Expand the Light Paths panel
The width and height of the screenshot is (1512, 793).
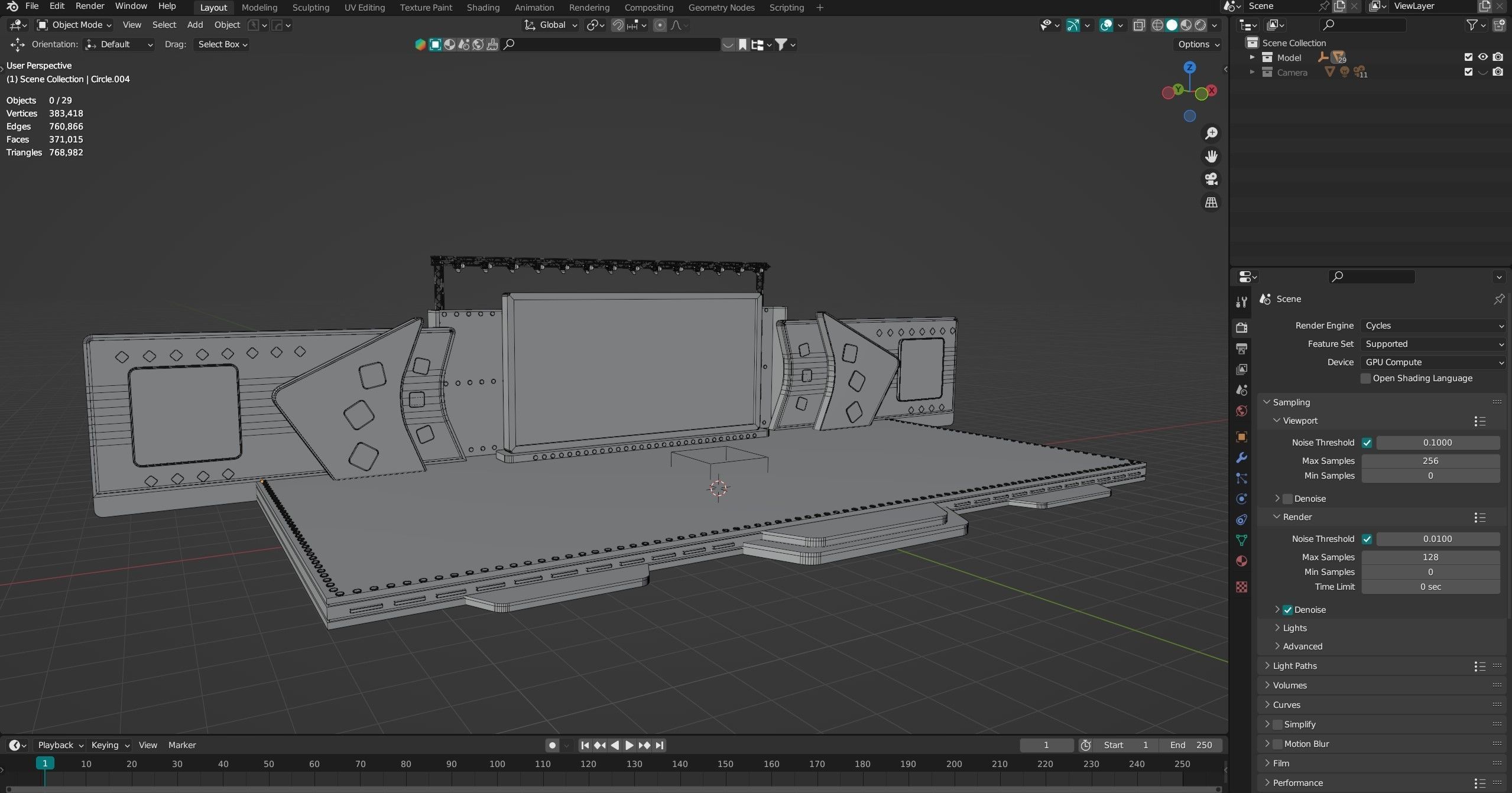(1294, 666)
